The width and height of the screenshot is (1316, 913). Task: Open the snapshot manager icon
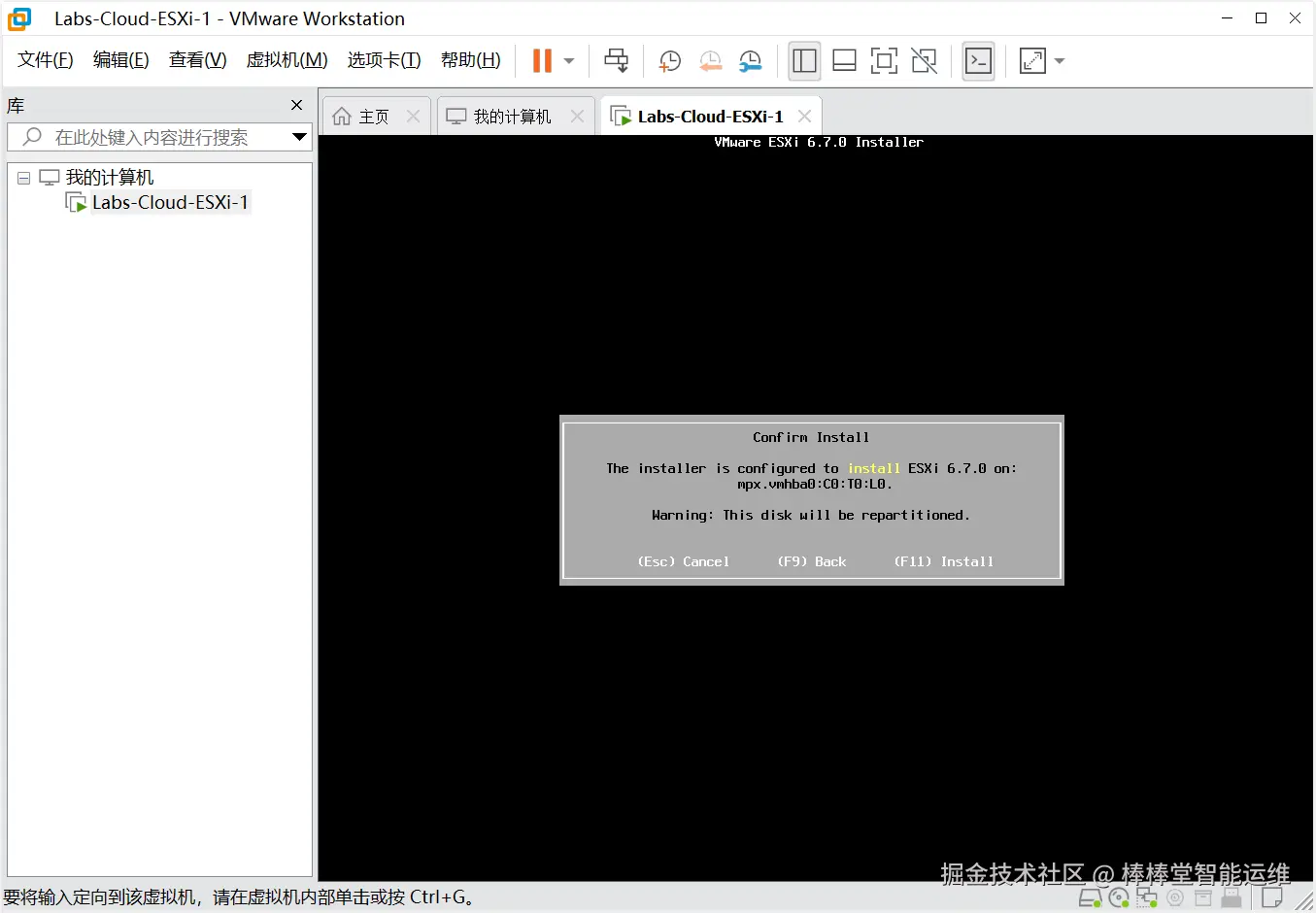coord(751,61)
